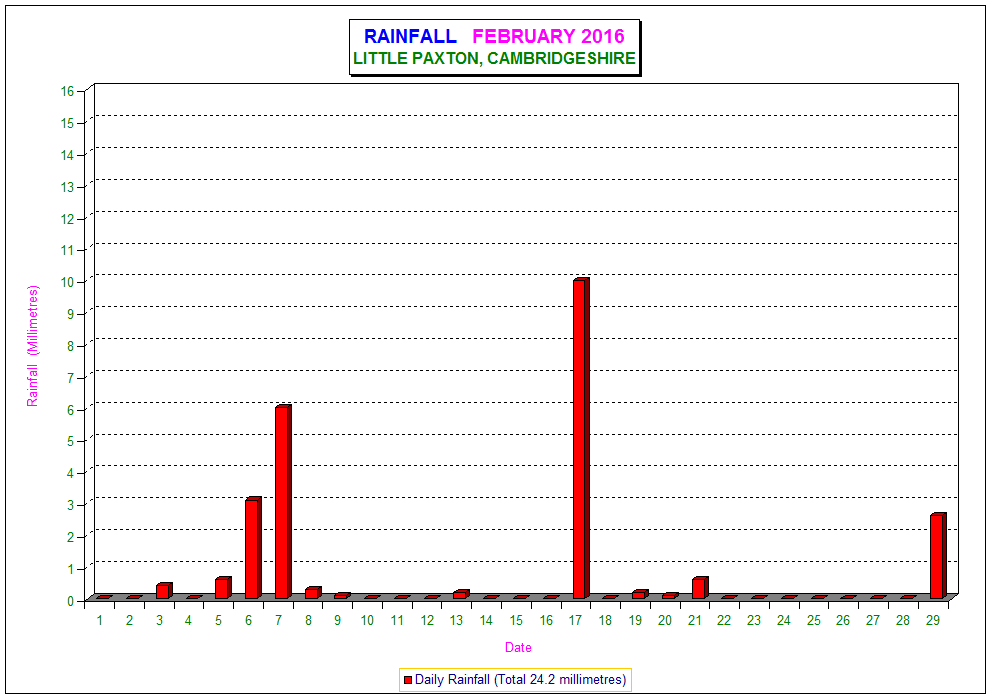This screenshot has width=991, height=698.
Task: Click the 'FEBRUARY 2016' title text
Action: tap(548, 36)
